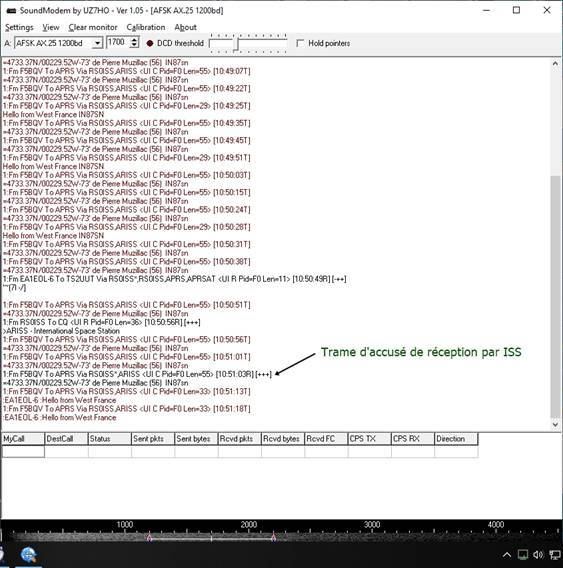
Task: Open the View menu
Action: pos(51,28)
